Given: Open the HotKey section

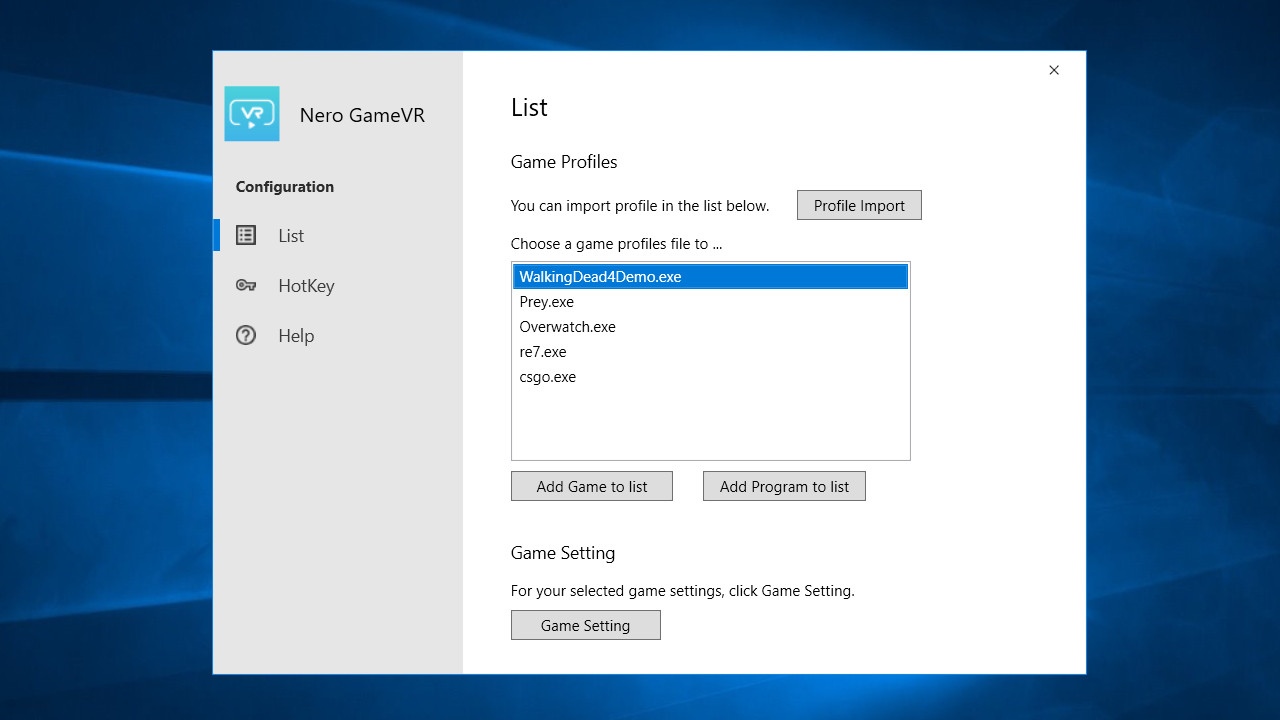Looking at the screenshot, I should 306,286.
